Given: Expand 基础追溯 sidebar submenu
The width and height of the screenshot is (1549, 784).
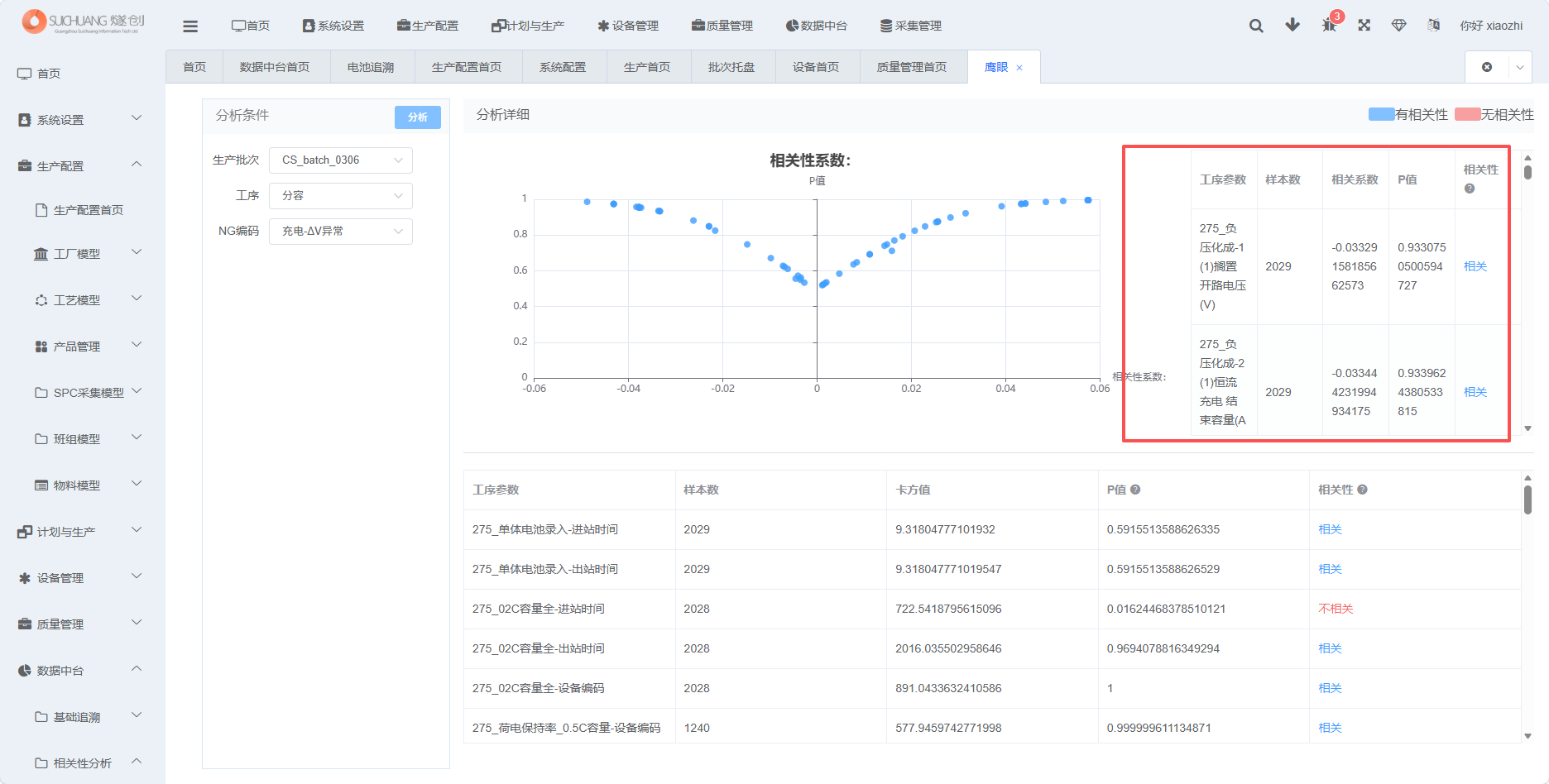Looking at the screenshot, I should coord(83,717).
